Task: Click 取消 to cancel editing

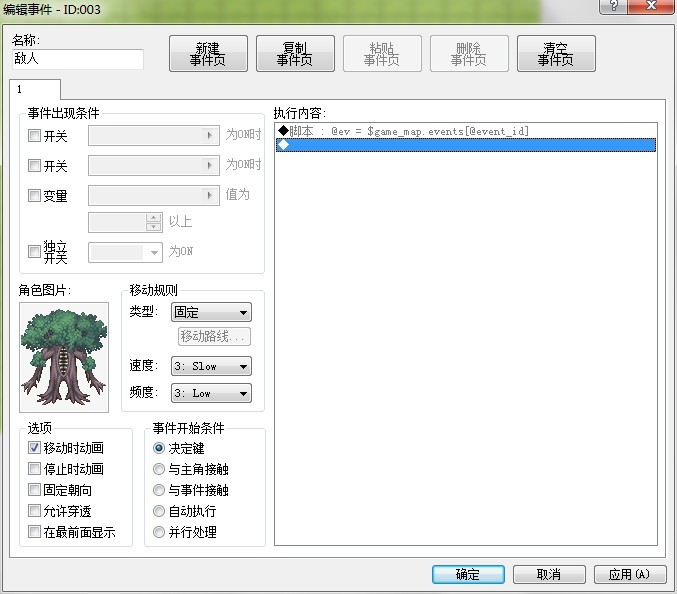Action: point(549,575)
